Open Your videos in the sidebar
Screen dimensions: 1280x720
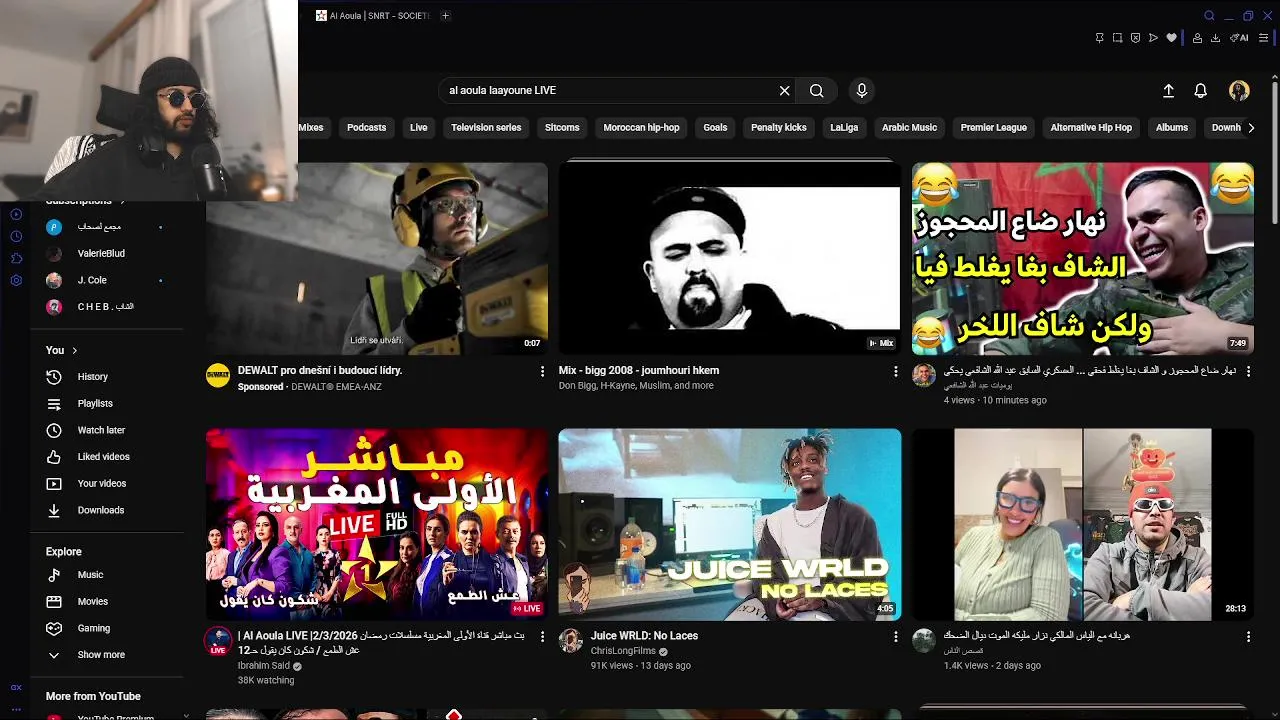click(101, 484)
